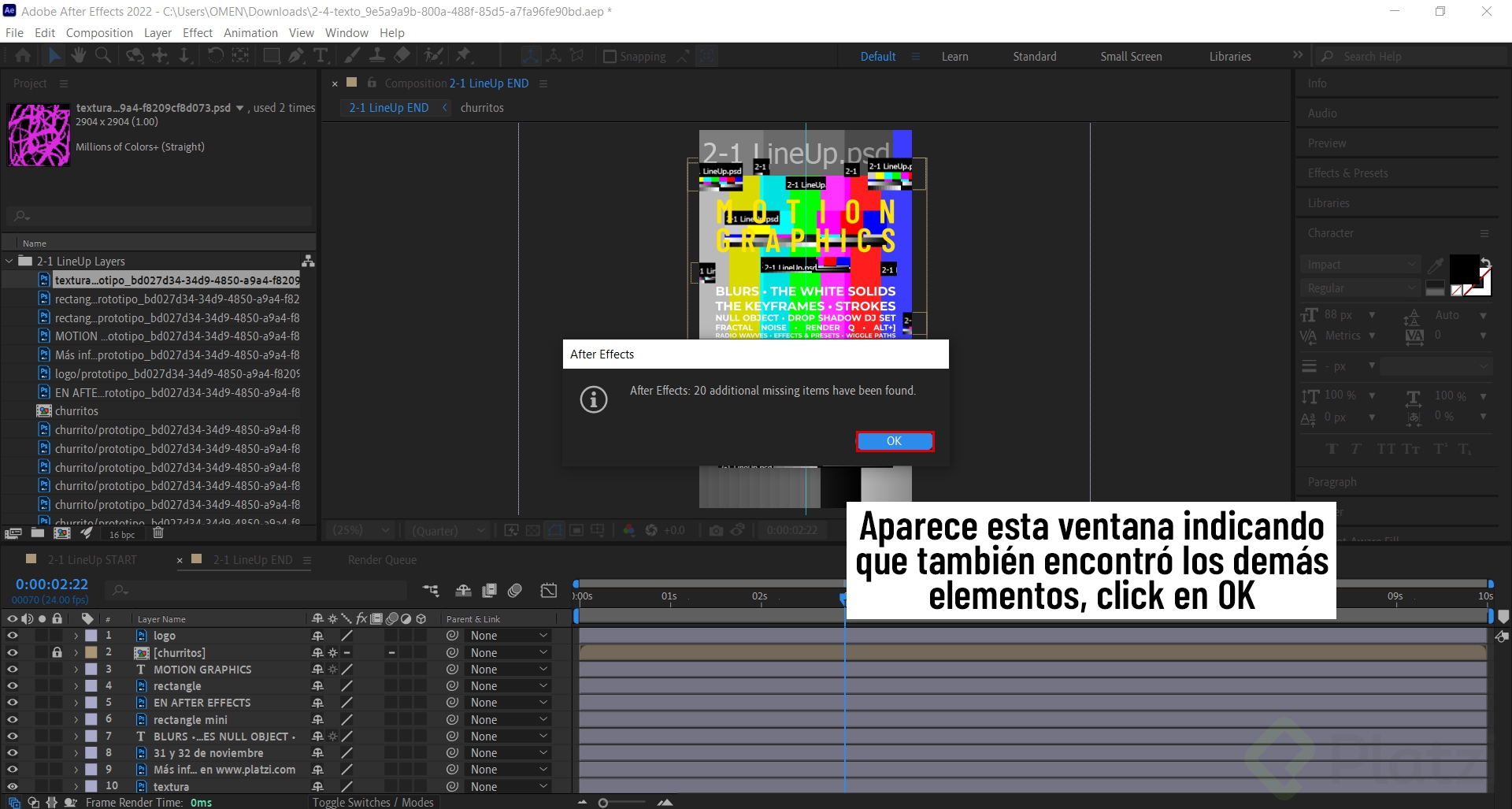Viewport: 1512px width, 809px height.
Task: Select the Rotation tool
Action: [214, 55]
